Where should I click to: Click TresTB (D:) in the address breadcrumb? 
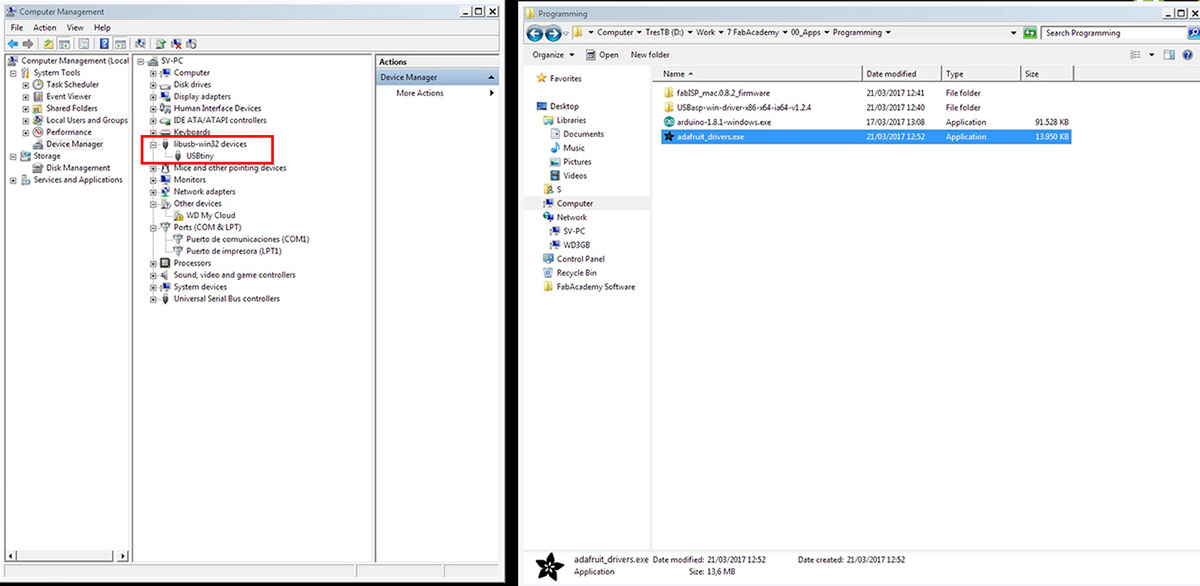[x=665, y=33]
